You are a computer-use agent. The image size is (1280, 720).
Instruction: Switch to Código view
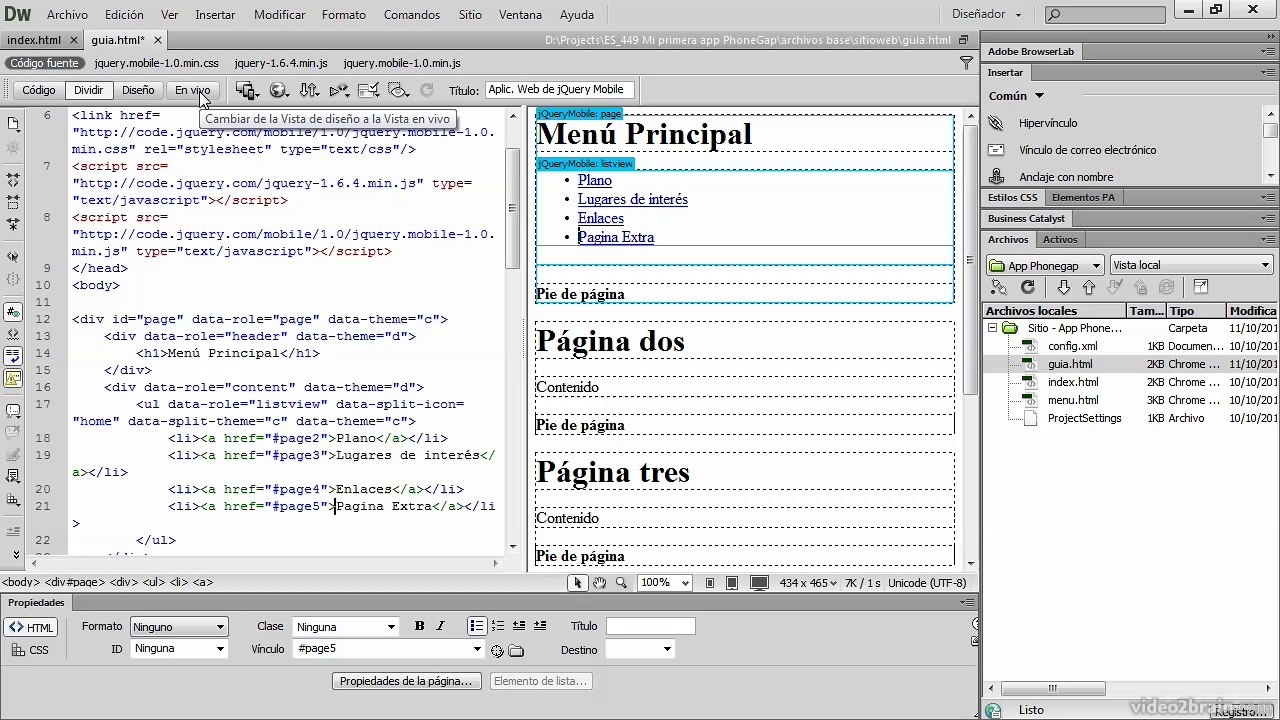coord(39,90)
